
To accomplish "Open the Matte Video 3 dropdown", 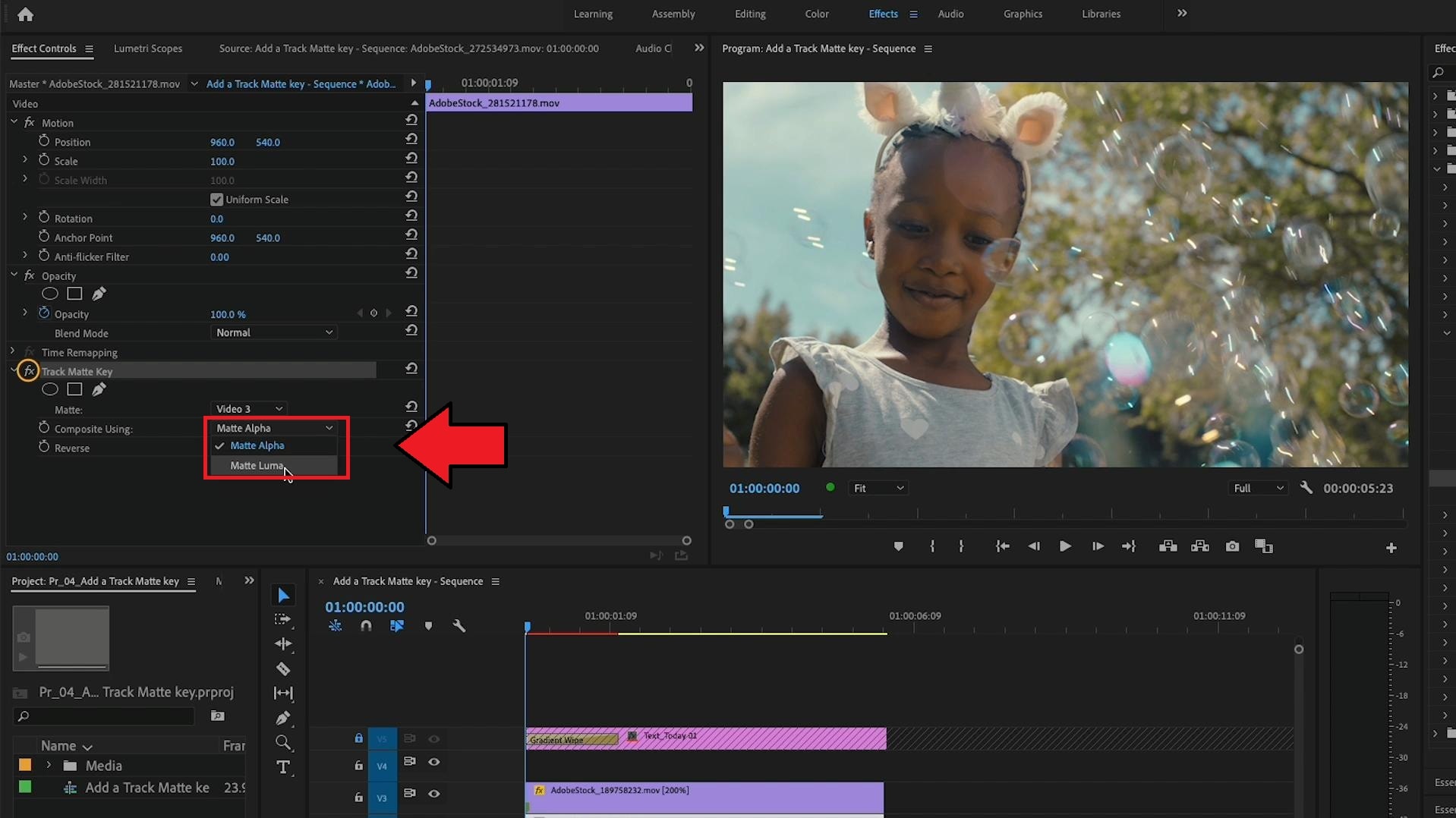I will [248, 409].
